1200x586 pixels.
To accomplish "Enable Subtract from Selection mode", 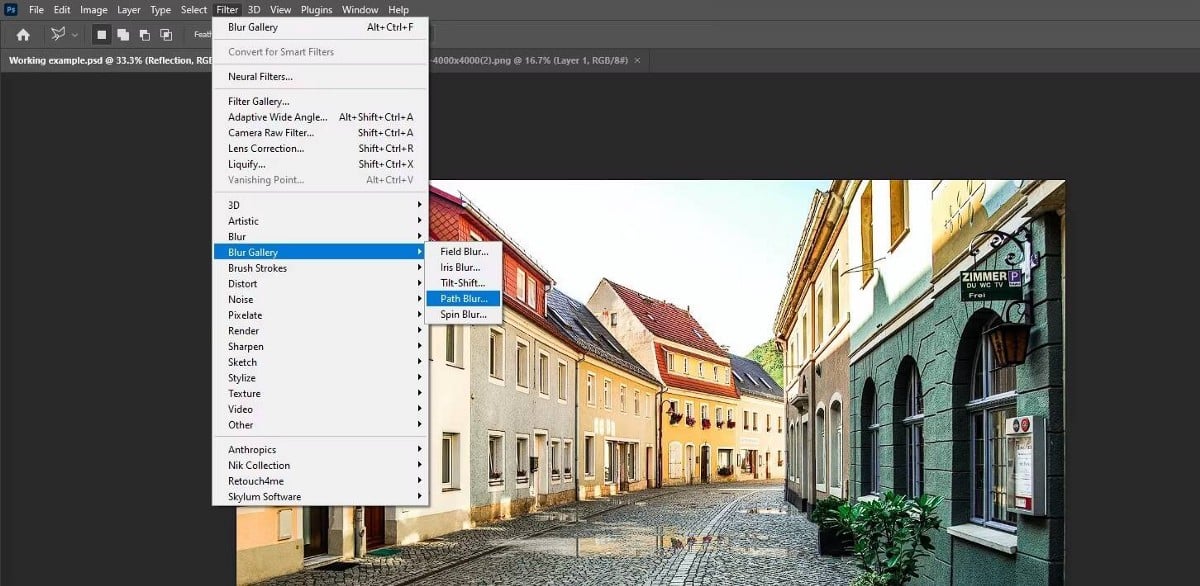I will pos(145,33).
